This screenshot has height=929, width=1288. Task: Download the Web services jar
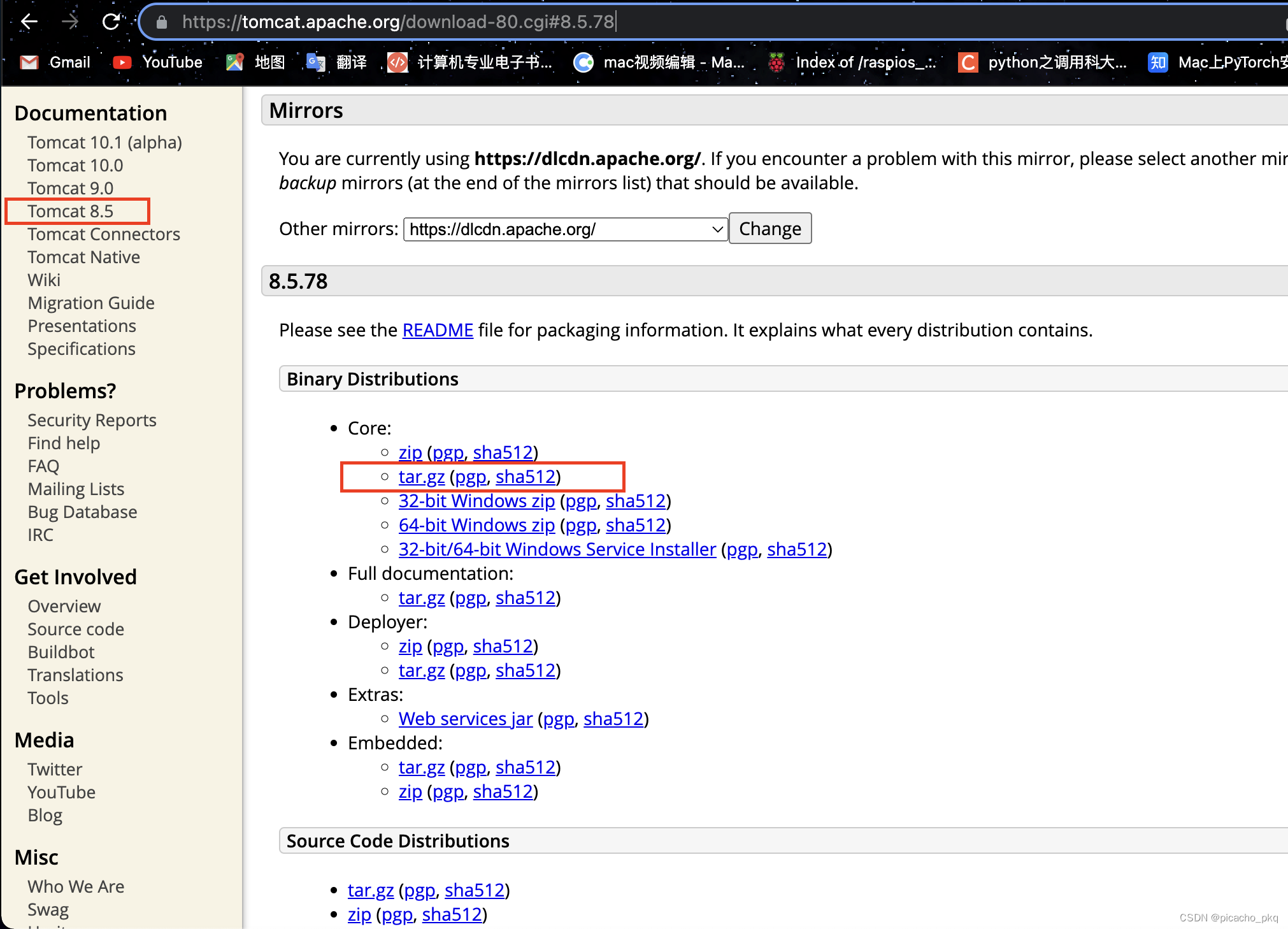[465, 719]
